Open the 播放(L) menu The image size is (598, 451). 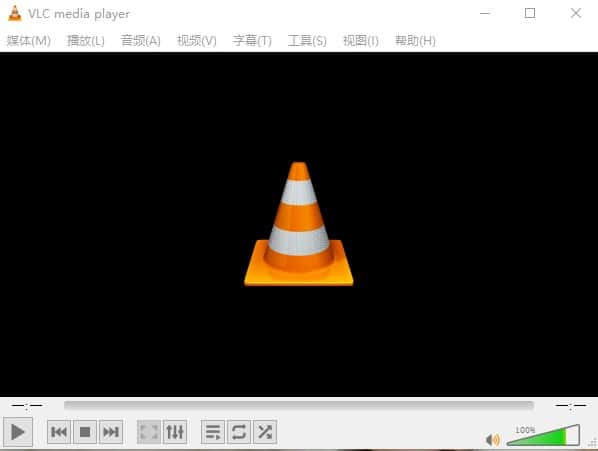point(86,40)
